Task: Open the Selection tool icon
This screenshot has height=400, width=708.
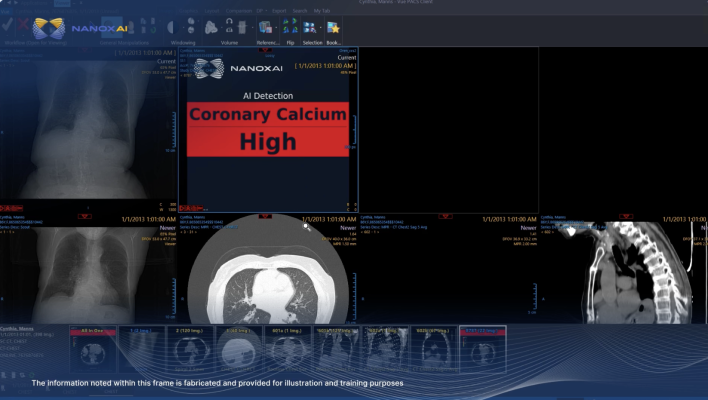Action: pyautogui.click(x=309, y=28)
